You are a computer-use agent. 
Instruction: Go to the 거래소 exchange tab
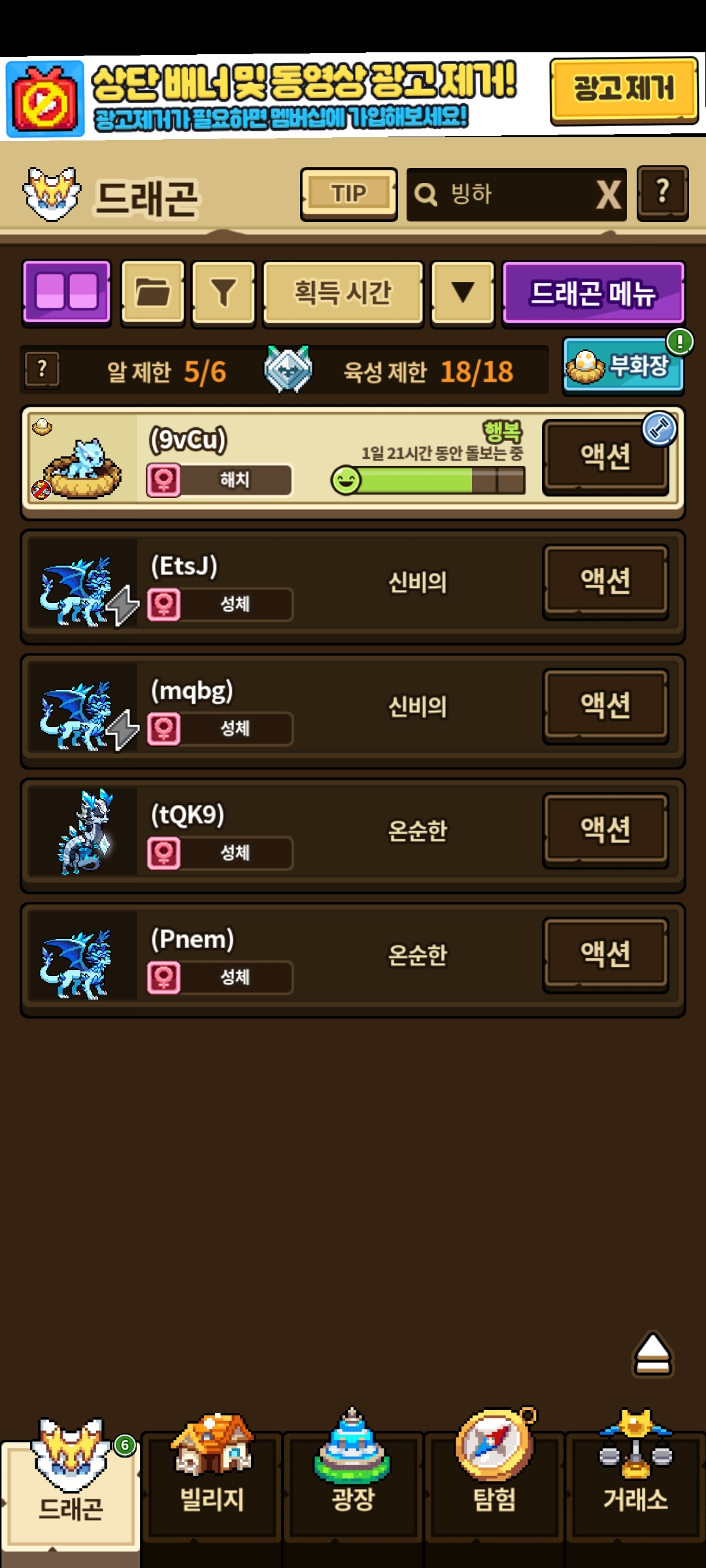pyautogui.click(x=635, y=1483)
